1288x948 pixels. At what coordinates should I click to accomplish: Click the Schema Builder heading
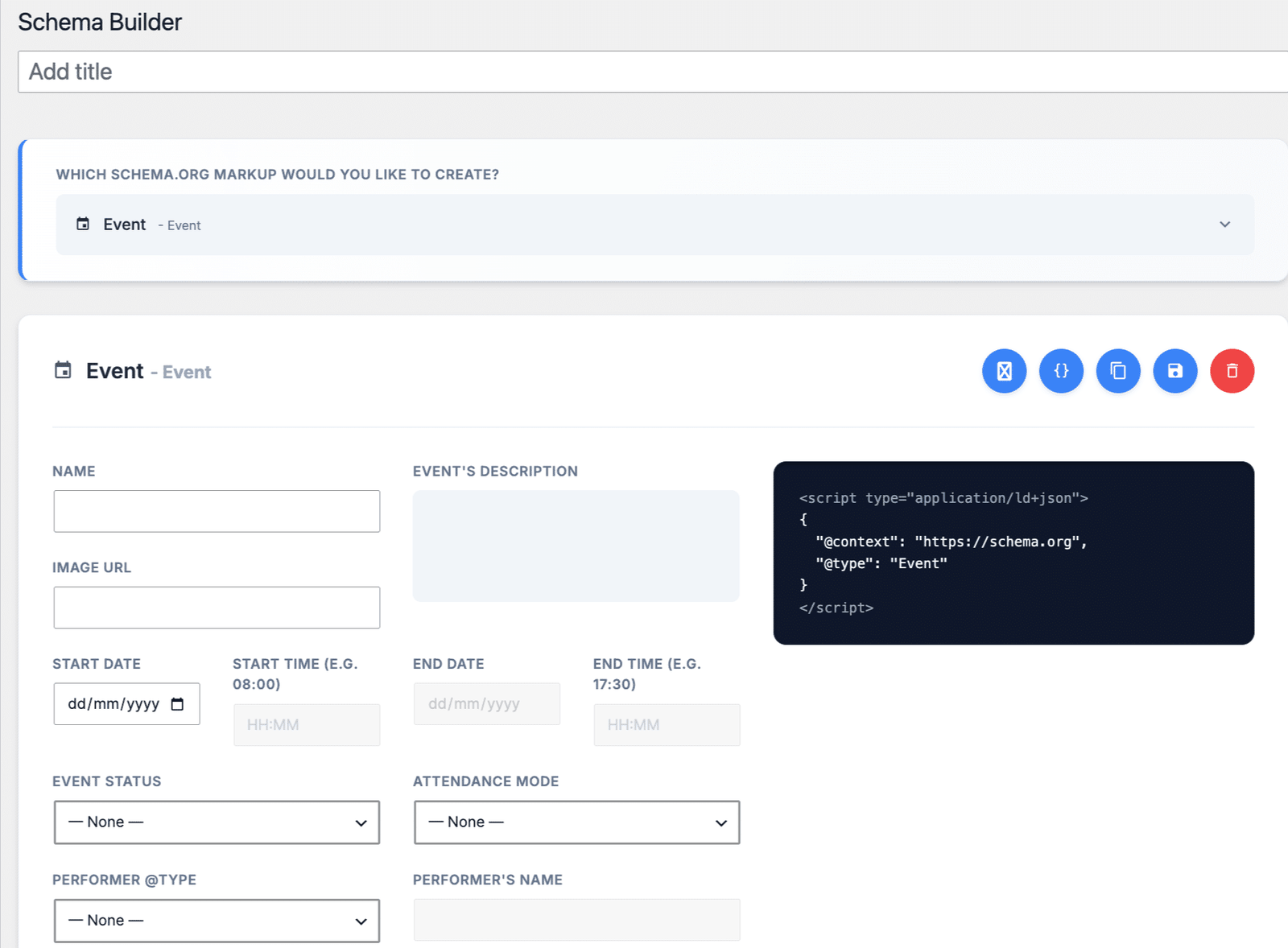(100, 22)
